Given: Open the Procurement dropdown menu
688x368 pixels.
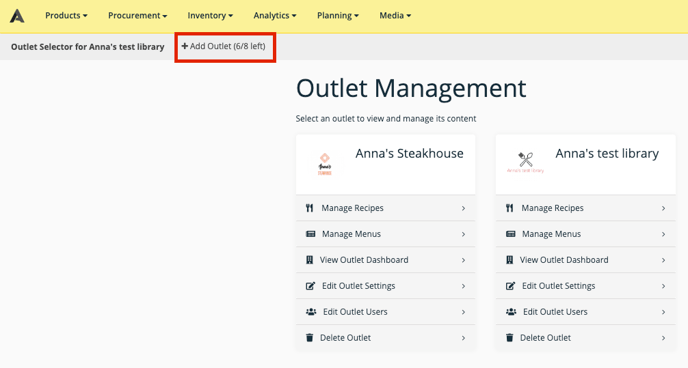Looking at the screenshot, I should pyautogui.click(x=137, y=15).
